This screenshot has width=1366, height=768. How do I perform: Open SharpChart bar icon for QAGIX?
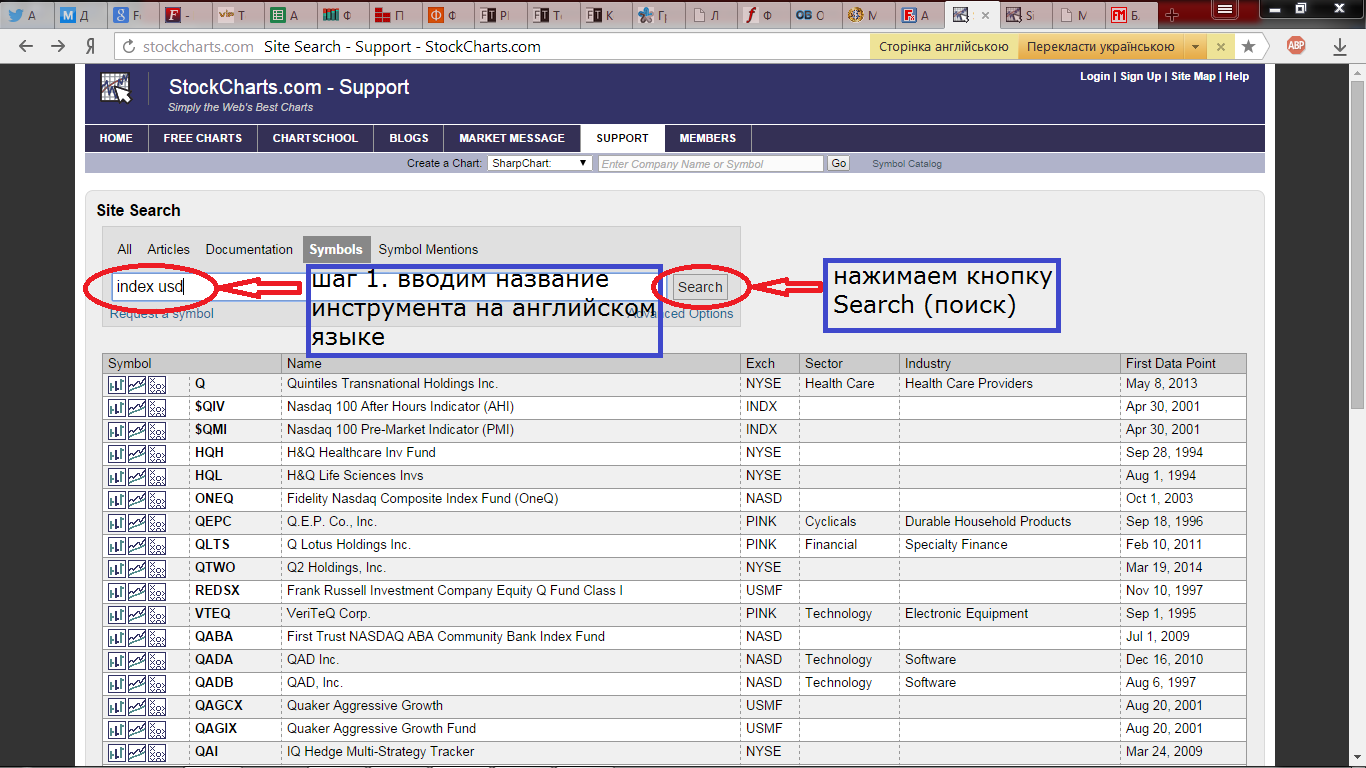pos(116,729)
